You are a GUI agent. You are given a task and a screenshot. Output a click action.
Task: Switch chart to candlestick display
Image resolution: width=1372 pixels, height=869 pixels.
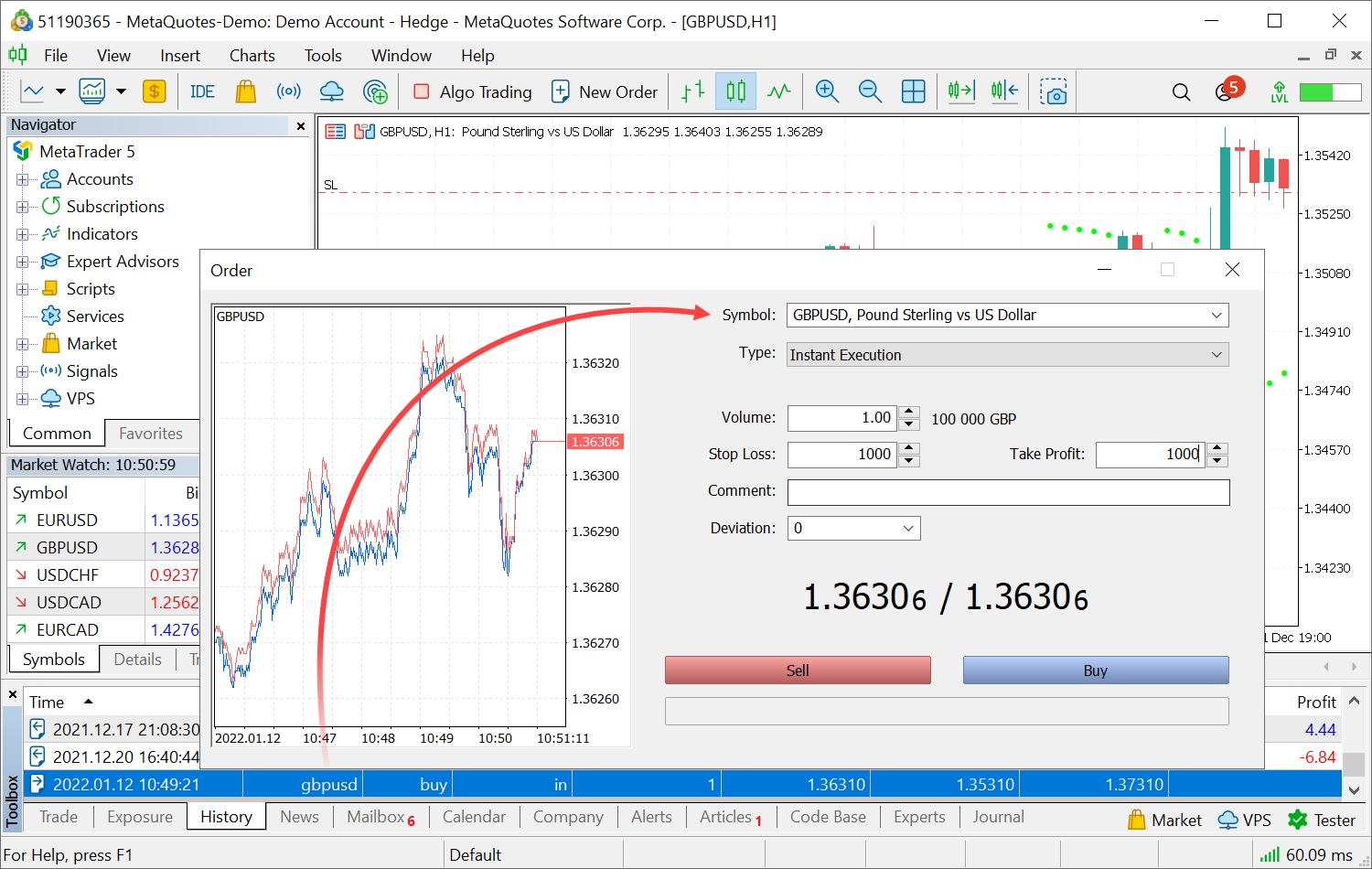tap(735, 91)
